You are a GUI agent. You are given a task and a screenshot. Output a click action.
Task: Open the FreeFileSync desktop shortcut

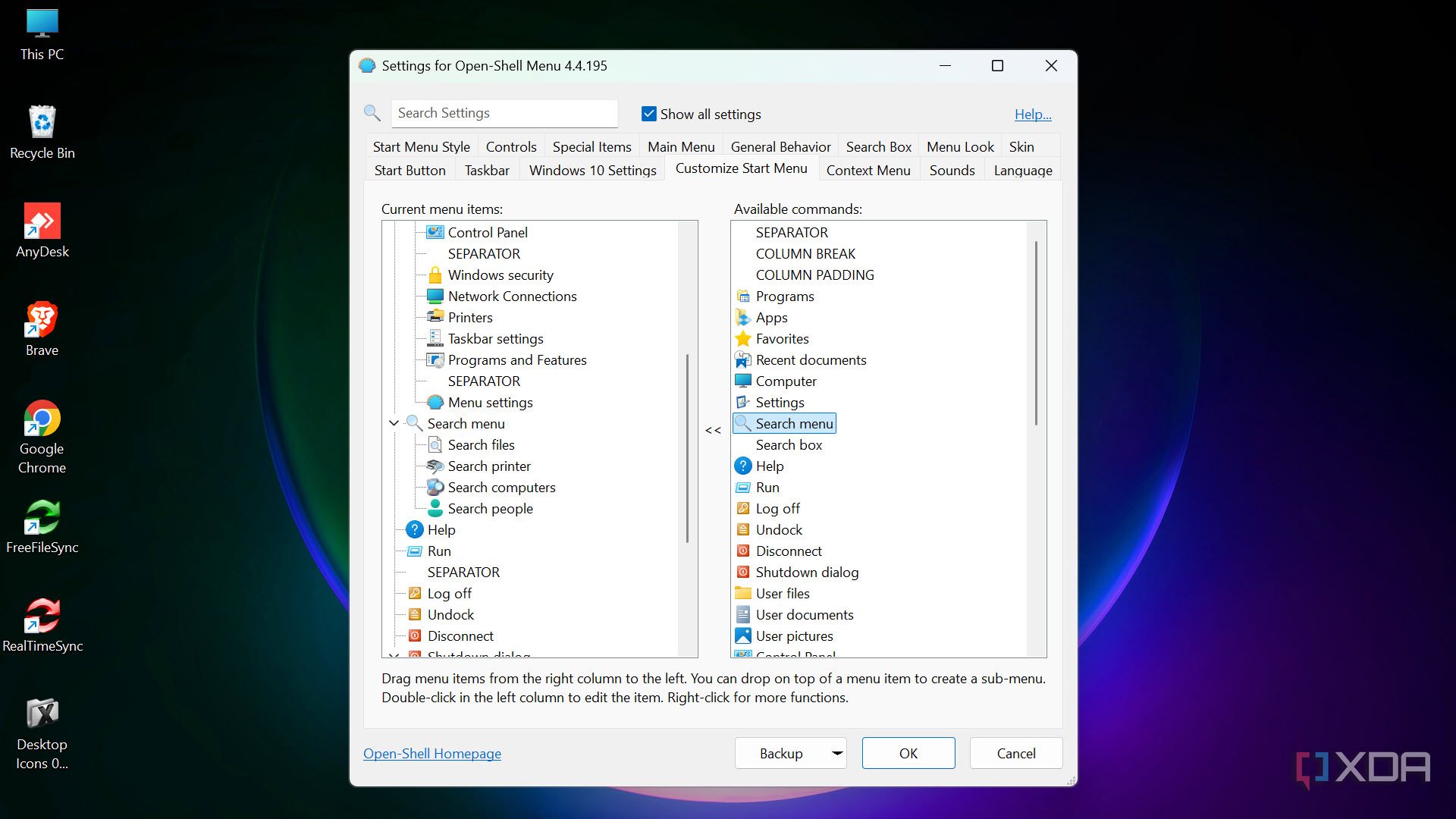42,527
